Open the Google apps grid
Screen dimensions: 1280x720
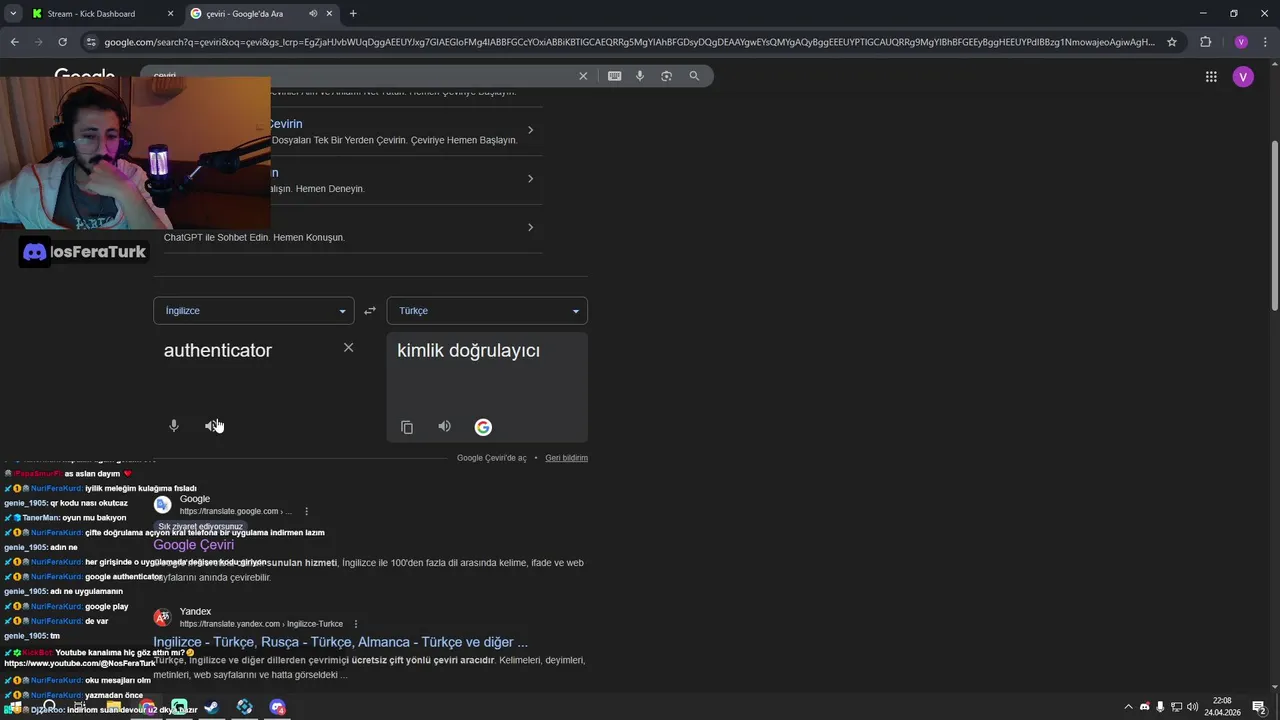pos(1211,77)
